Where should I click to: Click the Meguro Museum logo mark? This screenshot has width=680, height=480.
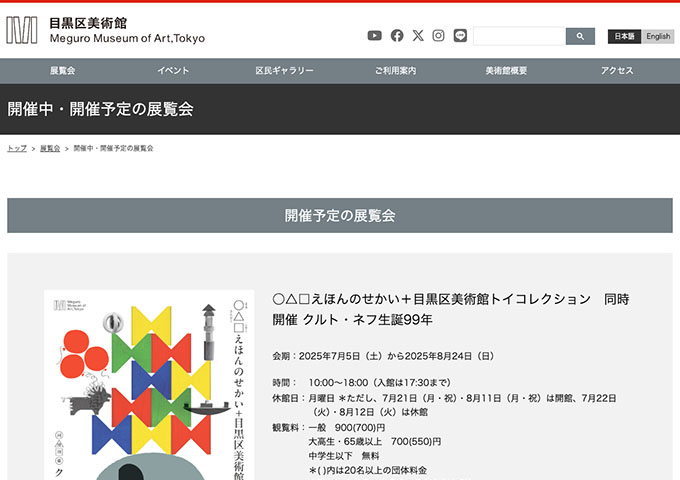point(22,30)
